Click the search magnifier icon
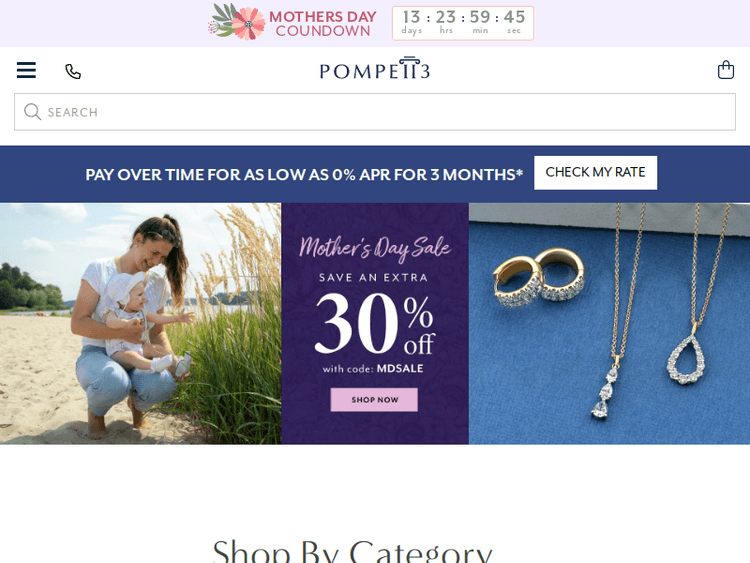 coord(33,112)
